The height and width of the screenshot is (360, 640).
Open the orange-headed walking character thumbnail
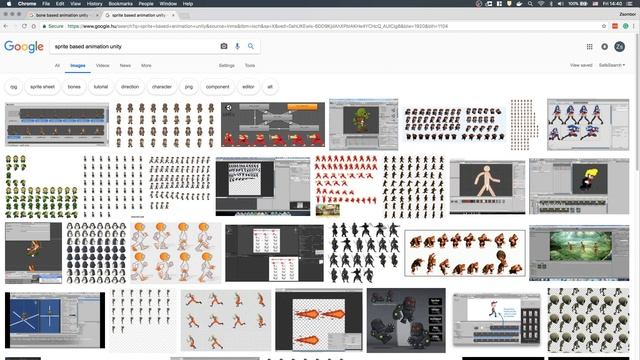pyautogui.click(x=176, y=253)
